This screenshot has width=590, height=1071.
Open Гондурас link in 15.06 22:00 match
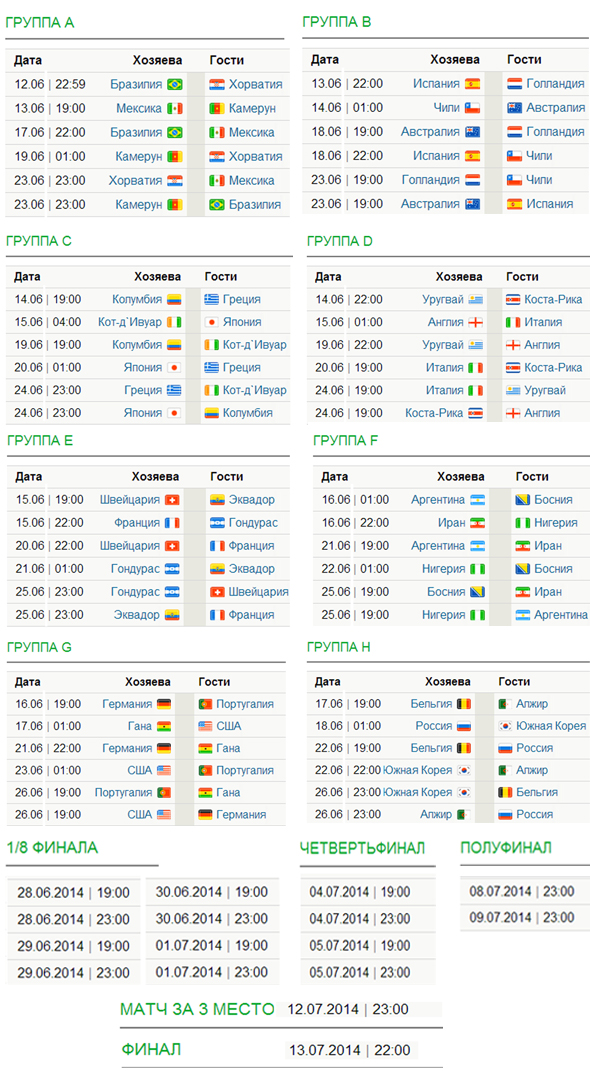253,523
